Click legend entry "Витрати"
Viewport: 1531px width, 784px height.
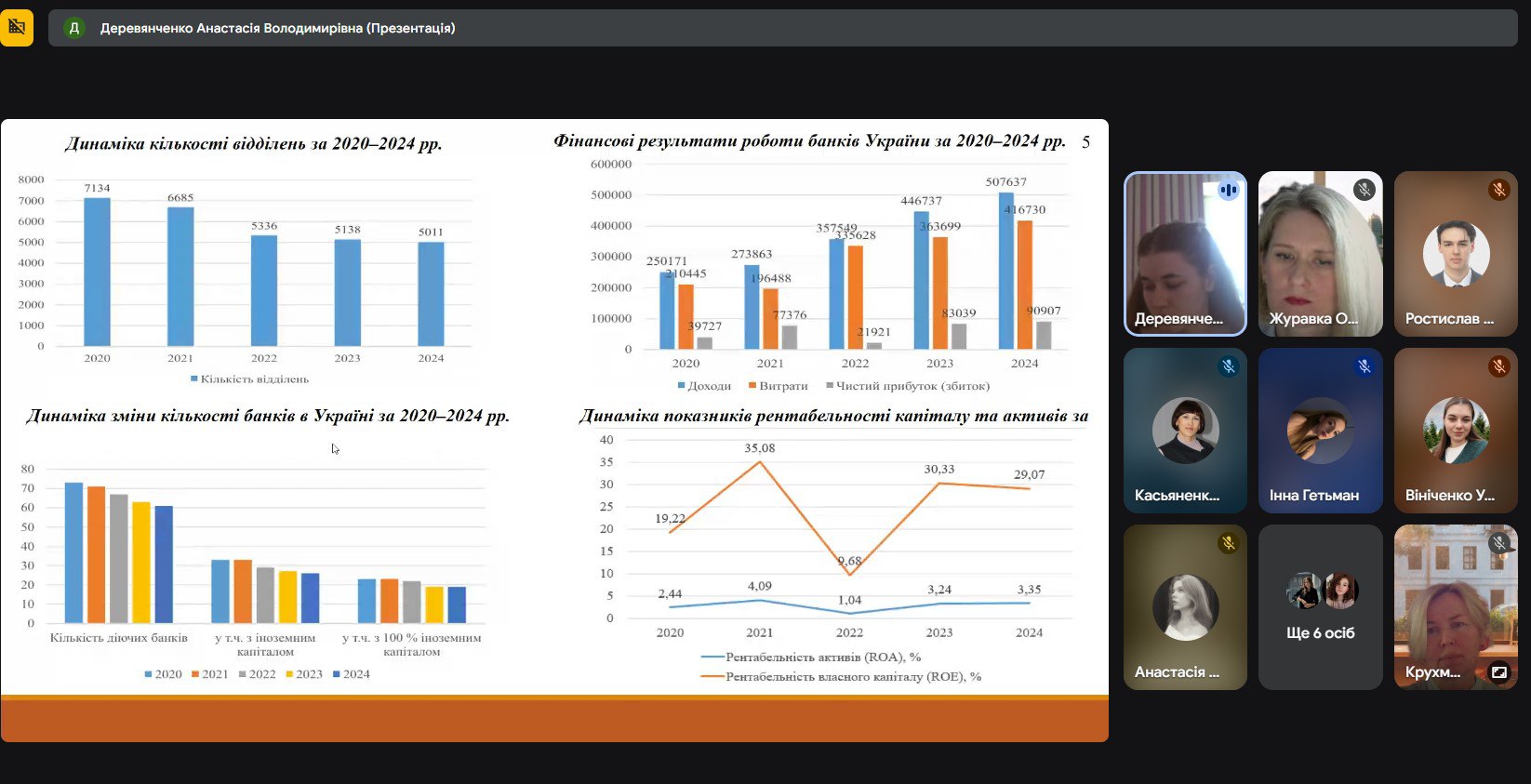pos(779,385)
